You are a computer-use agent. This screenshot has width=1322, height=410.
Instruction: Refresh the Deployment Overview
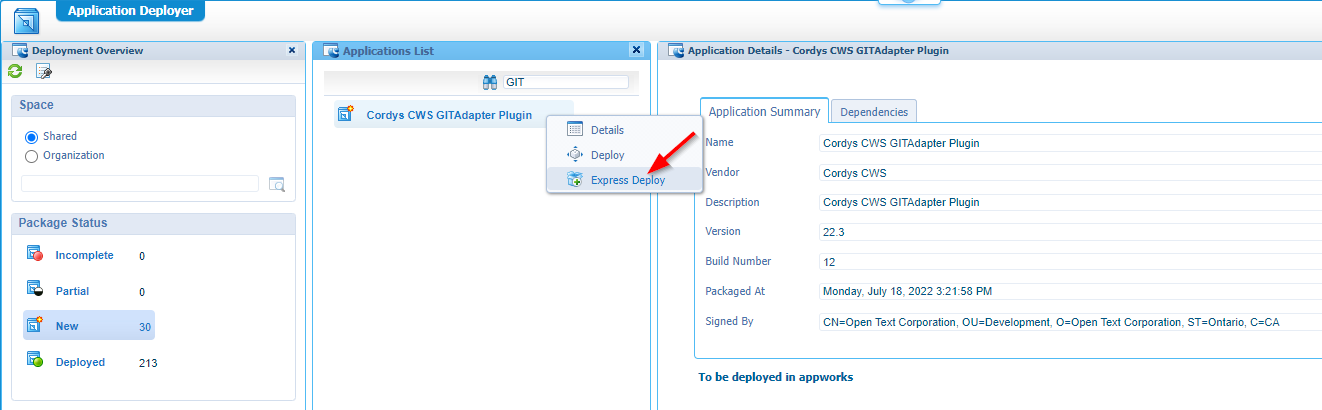[x=15, y=71]
